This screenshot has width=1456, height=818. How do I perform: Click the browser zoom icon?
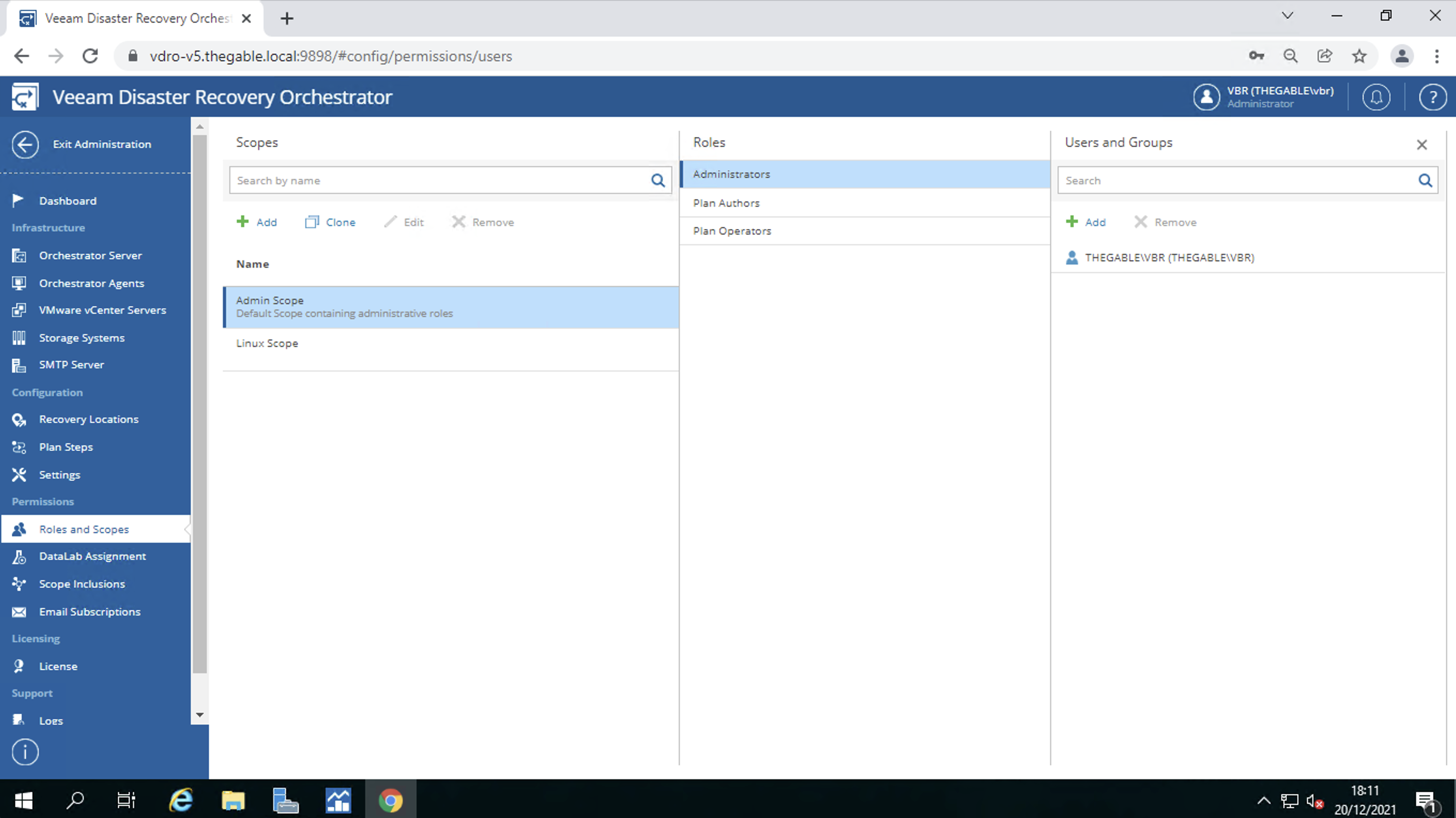tap(1291, 56)
